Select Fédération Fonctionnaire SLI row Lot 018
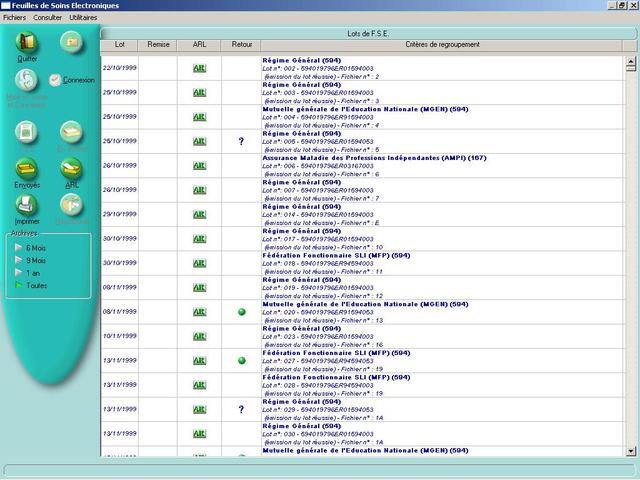The height and width of the screenshot is (480, 640). coord(362,263)
